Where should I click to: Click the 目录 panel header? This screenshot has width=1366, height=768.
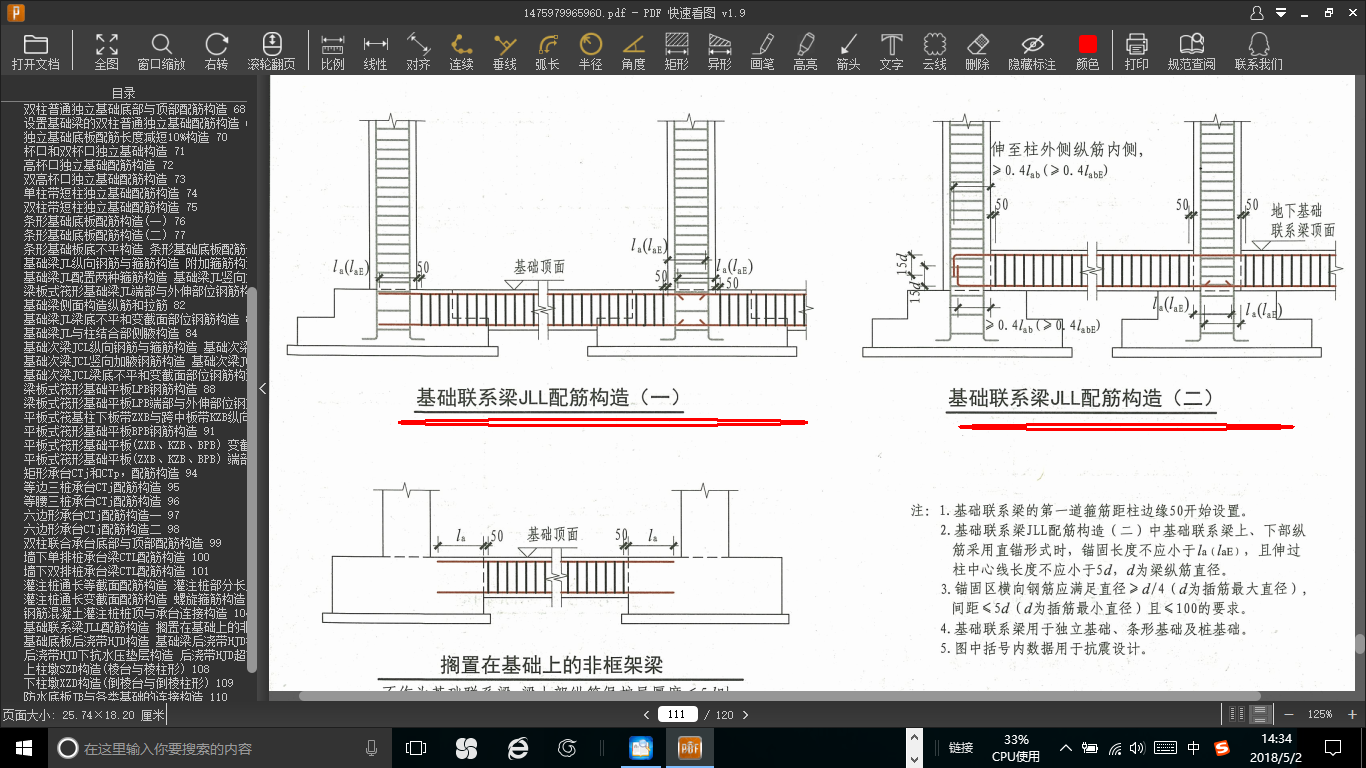click(124, 93)
